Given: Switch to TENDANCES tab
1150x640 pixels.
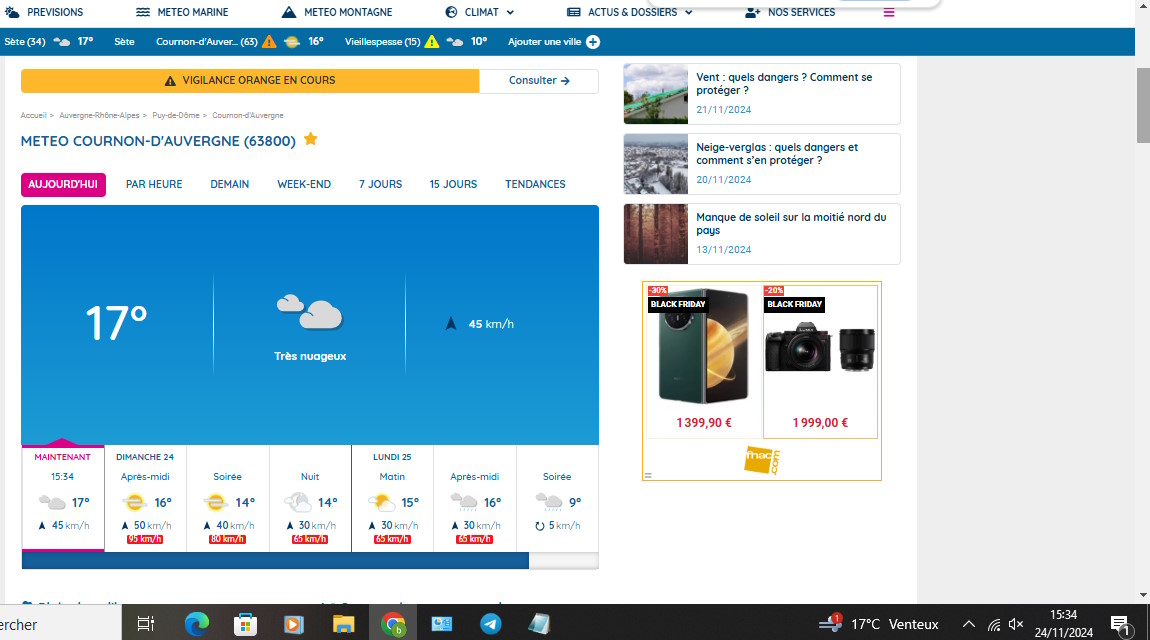Looking at the screenshot, I should click(x=535, y=185).
